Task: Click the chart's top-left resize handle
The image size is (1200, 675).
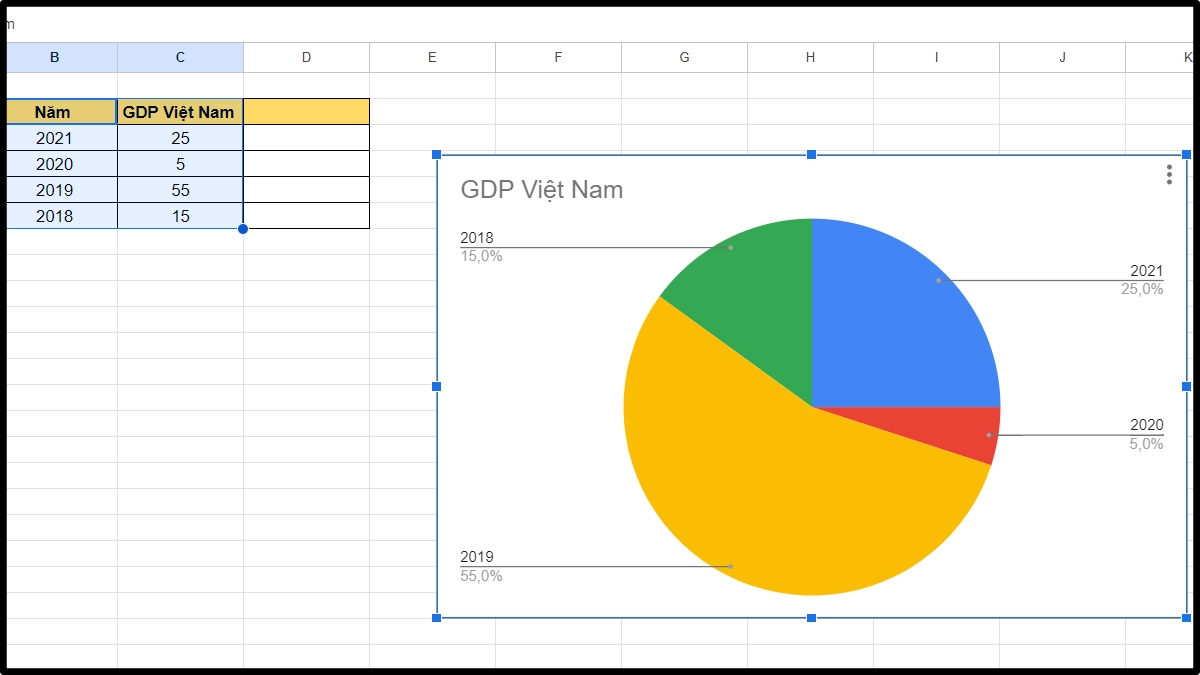Action: [436, 154]
